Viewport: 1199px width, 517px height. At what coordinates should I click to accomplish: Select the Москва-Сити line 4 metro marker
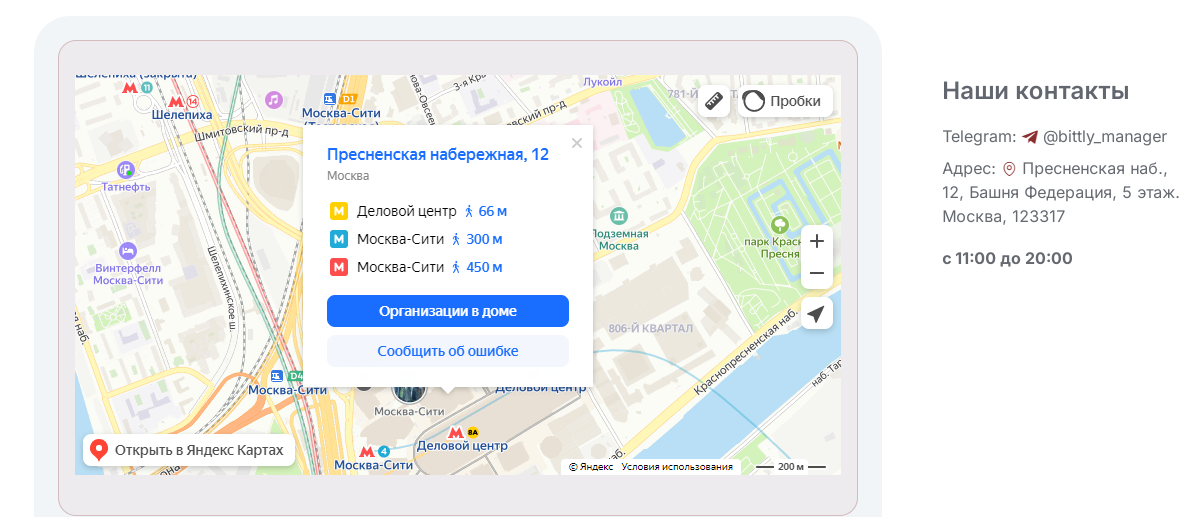pyautogui.click(x=375, y=451)
